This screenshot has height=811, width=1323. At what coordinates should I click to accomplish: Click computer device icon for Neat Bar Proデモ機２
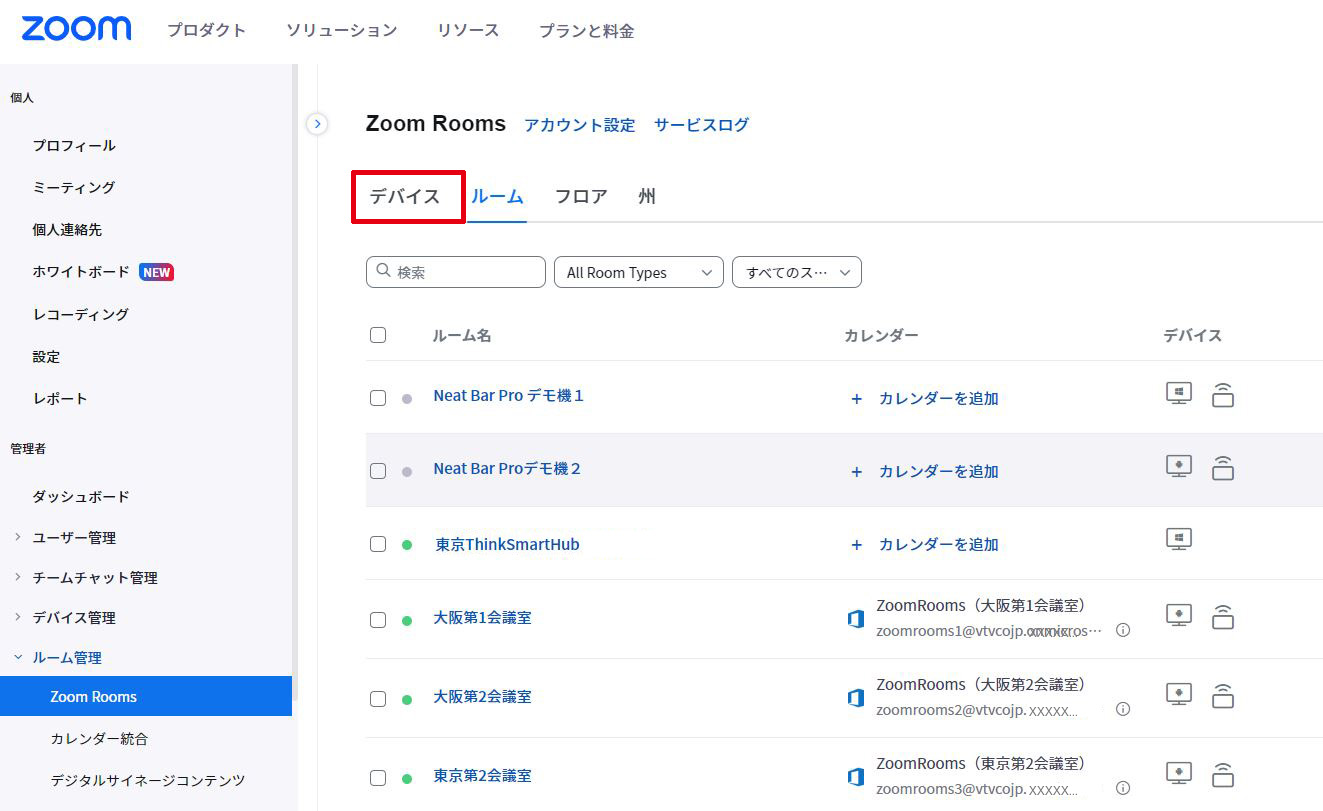pyautogui.click(x=1179, y=467)
